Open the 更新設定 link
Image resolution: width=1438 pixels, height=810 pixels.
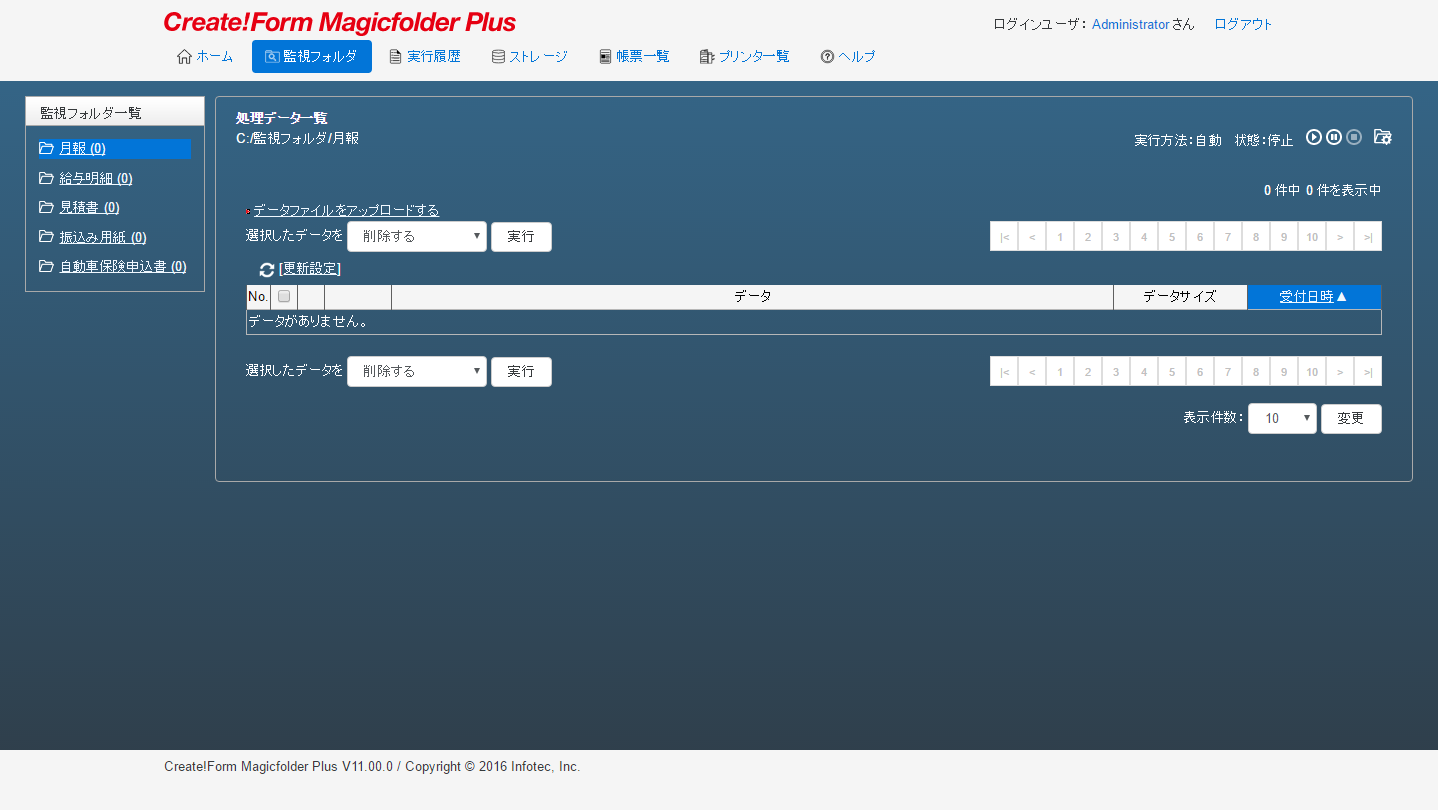pos(310,268)
